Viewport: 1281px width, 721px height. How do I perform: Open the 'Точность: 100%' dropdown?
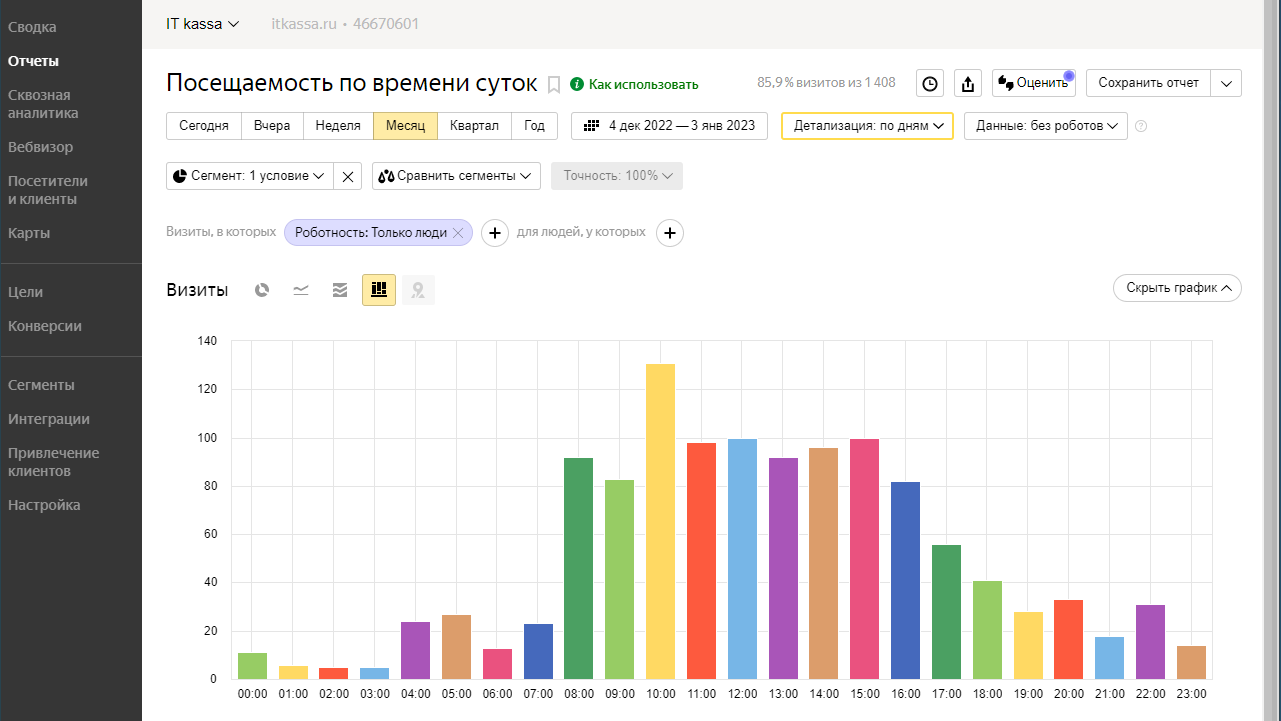[x=617, y=176]
